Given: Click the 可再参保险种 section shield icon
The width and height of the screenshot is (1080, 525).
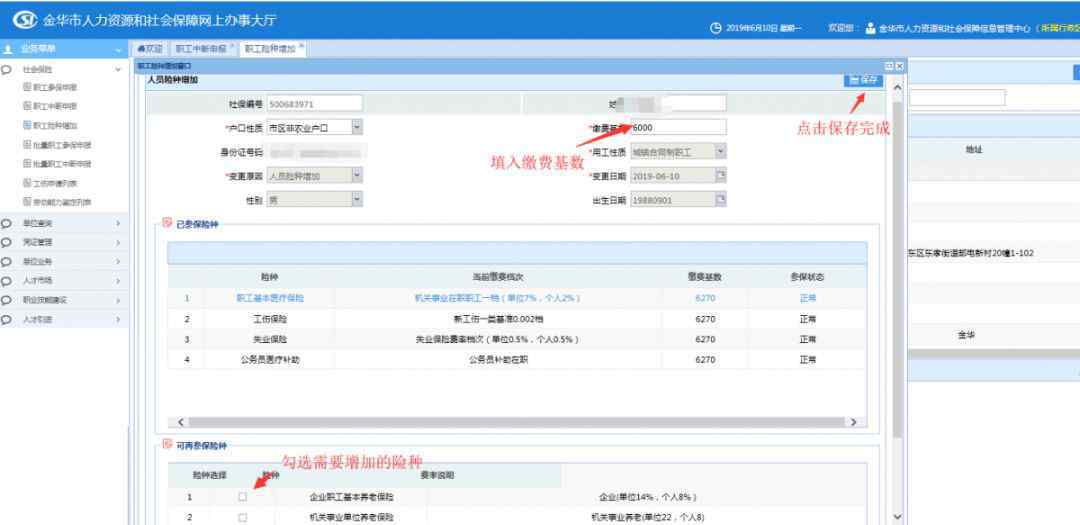Looking at the screenshot, I should coord(167,445).
